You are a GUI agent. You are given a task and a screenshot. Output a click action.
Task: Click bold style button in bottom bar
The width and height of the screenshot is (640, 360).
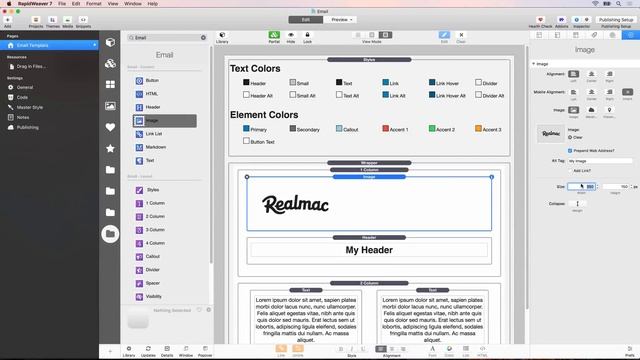point(341,349)
